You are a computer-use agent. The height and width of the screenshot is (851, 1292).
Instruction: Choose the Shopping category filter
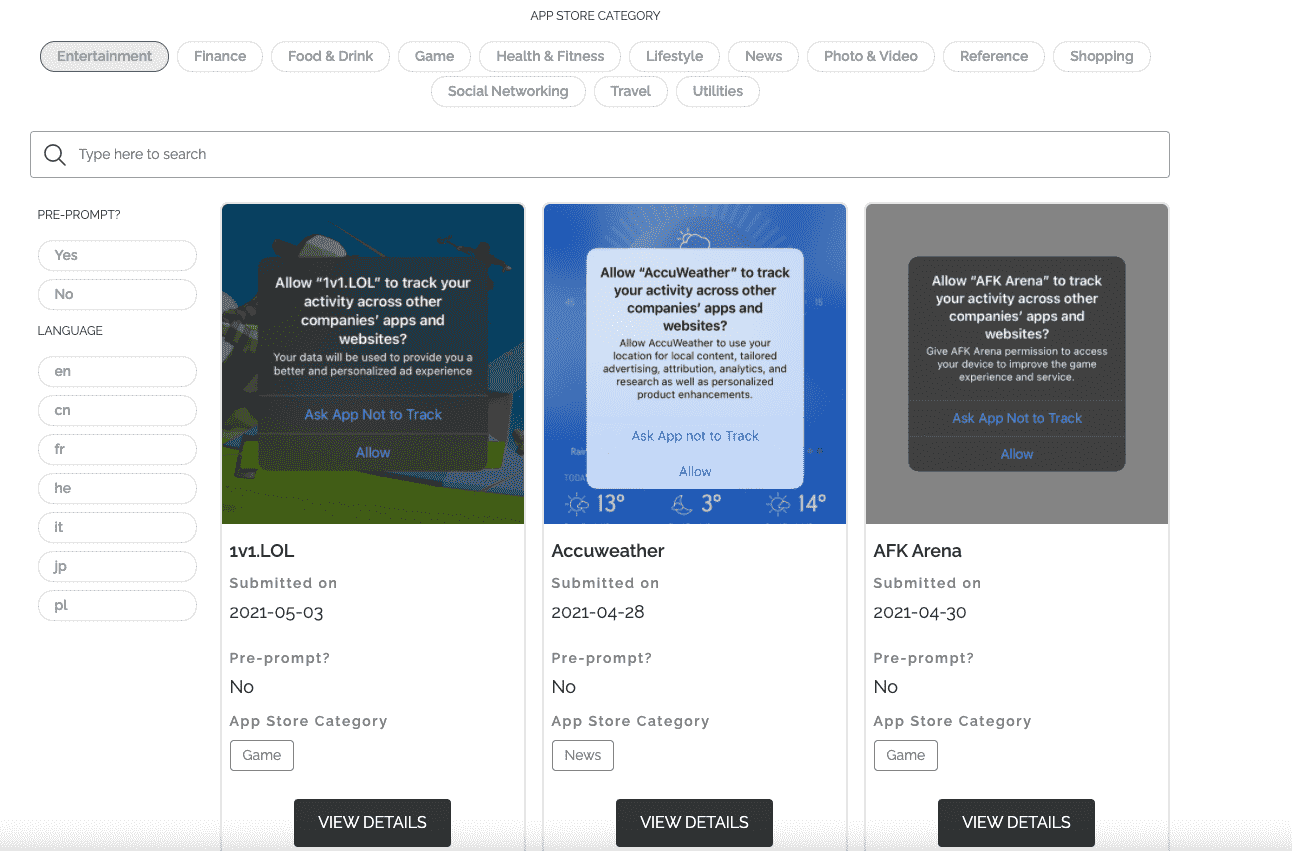coord(1102,56)
